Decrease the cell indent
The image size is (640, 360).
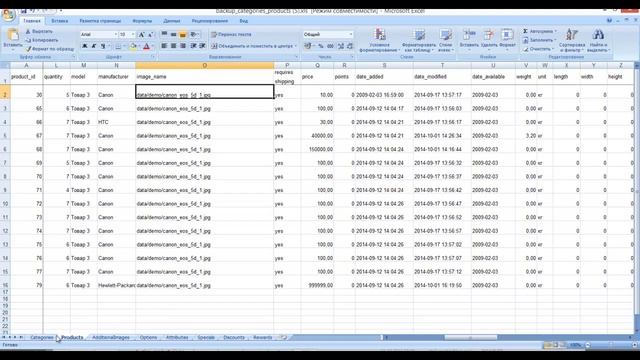pyautogui.click(x=193, y=46)
